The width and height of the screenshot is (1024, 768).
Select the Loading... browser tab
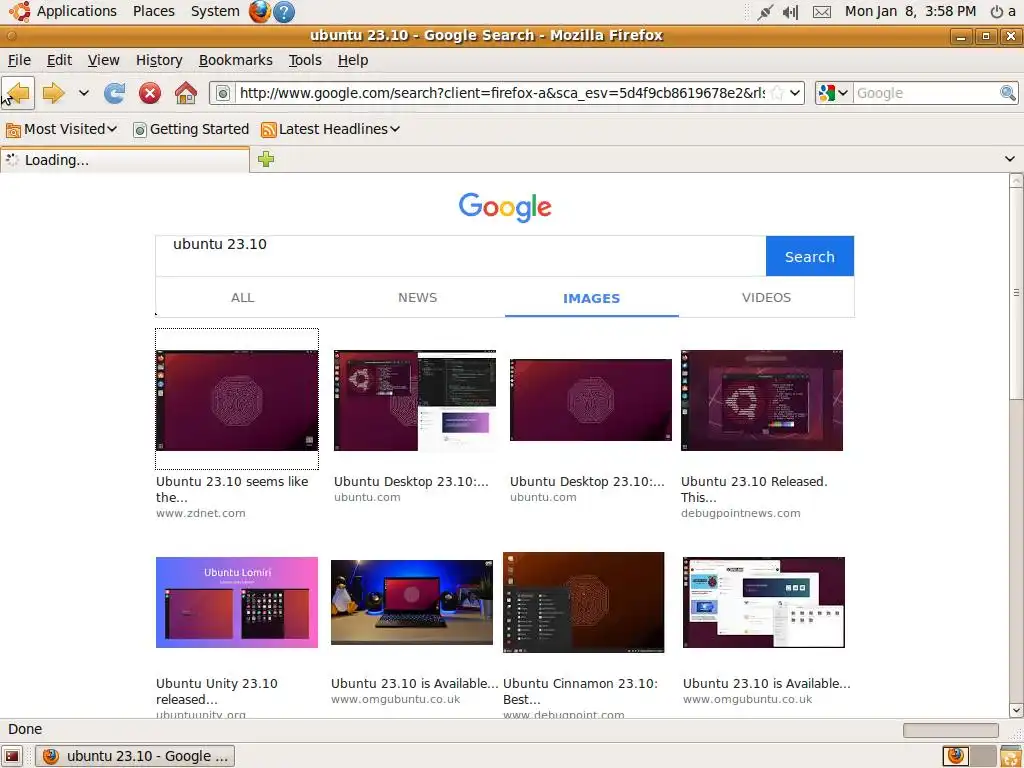click(125, 160)
